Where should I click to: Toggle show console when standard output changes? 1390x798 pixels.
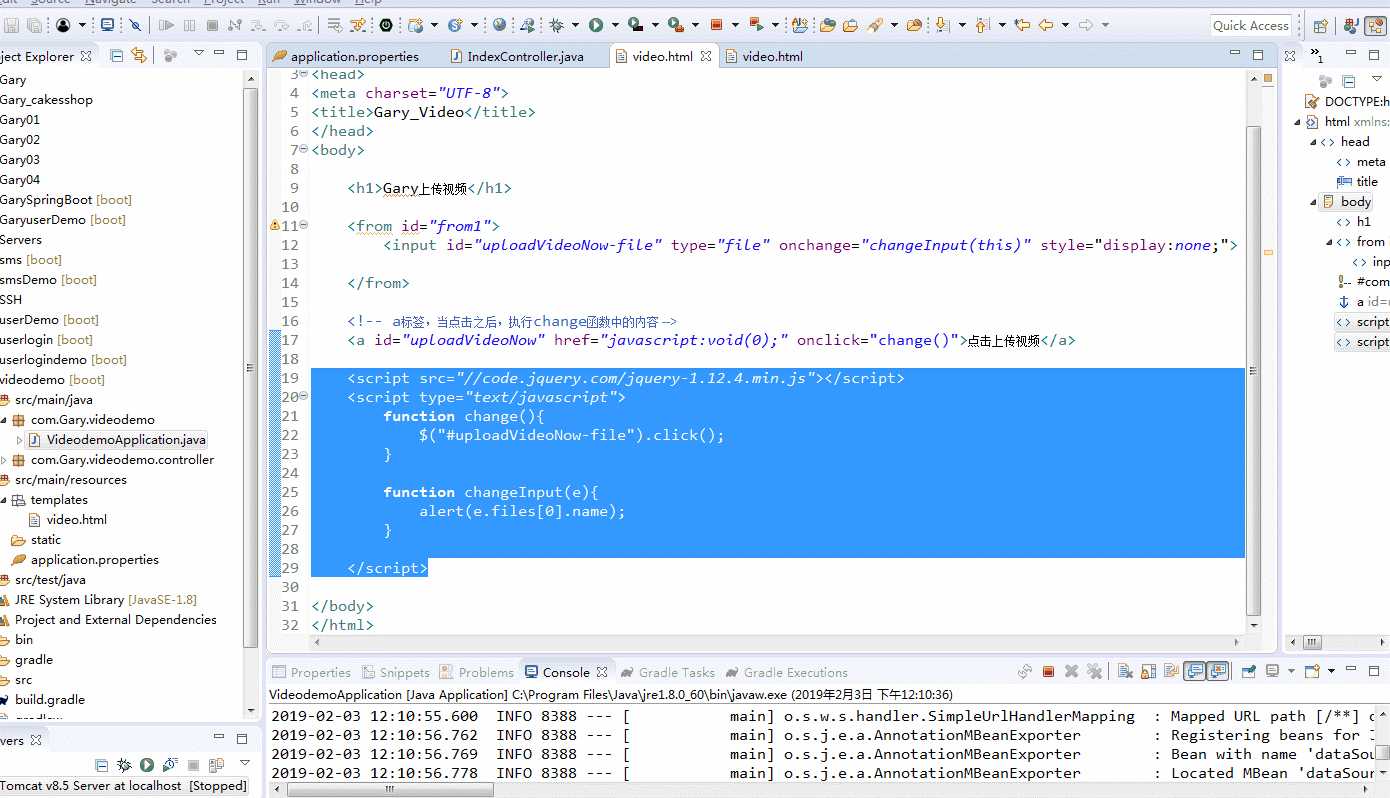click(1194, 672)
